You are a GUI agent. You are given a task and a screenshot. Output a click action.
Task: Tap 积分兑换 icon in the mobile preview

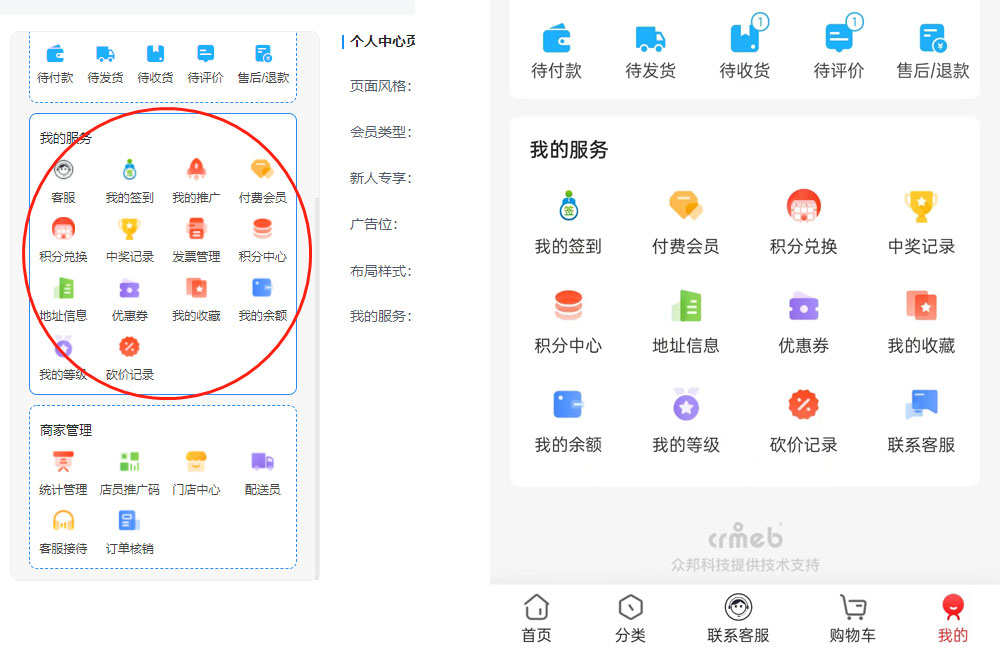point(804,206)
